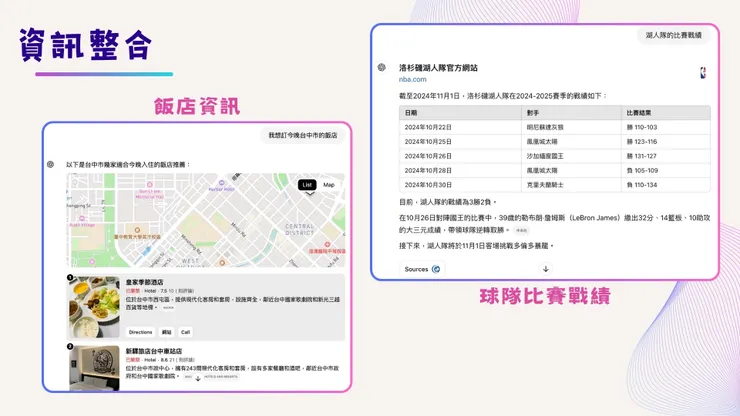740x416 pixels.
Task: Click the Taichung map preview
Action: coord(206,220)
